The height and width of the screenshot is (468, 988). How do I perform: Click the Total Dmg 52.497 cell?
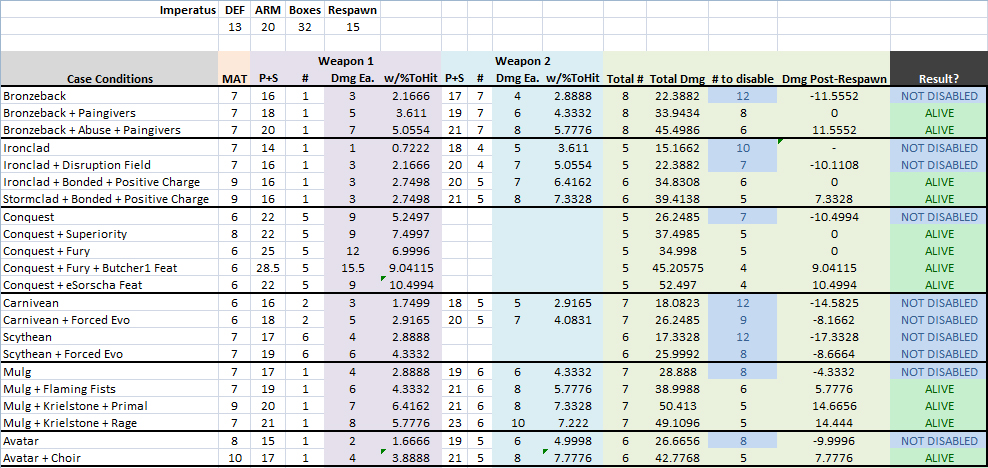click(x=677, y=285)
